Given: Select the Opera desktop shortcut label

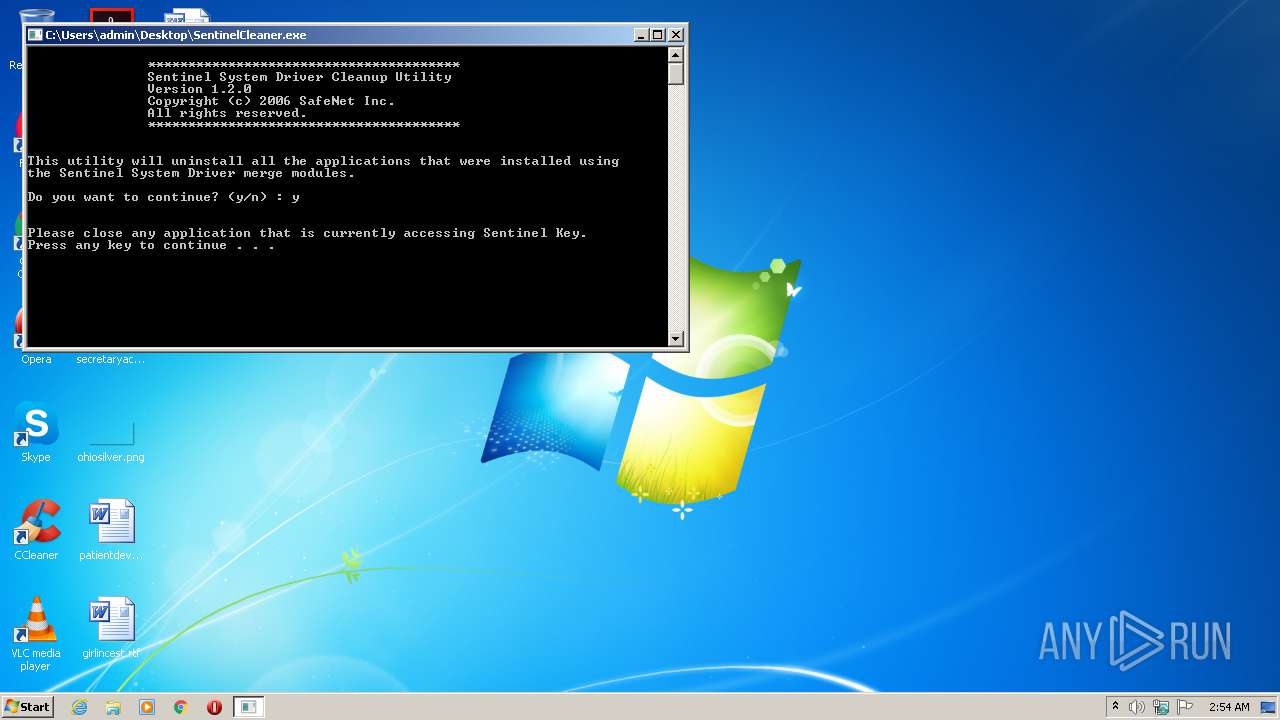Looking at the screenshot, I should coord(36,359).
